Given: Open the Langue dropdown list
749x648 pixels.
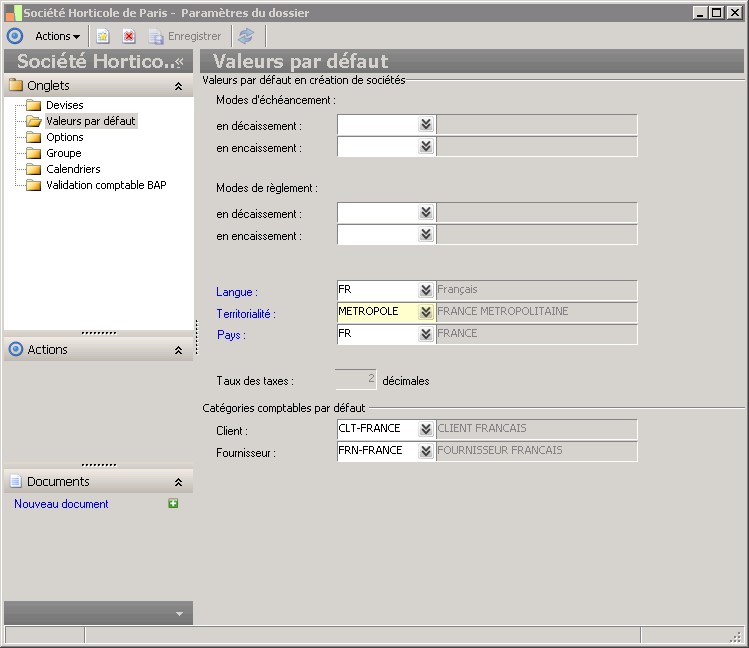Looking at the screenshot, I should coord(426,290).
